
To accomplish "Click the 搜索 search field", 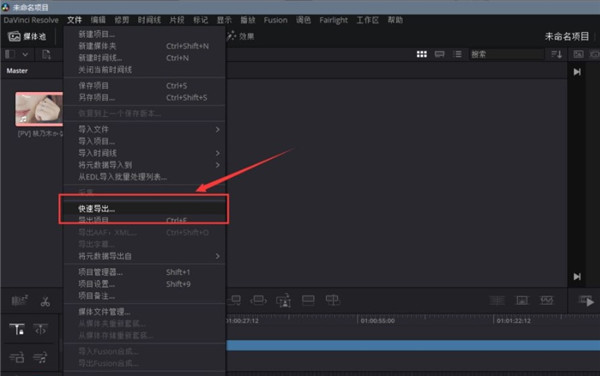I will click(507, 54).
